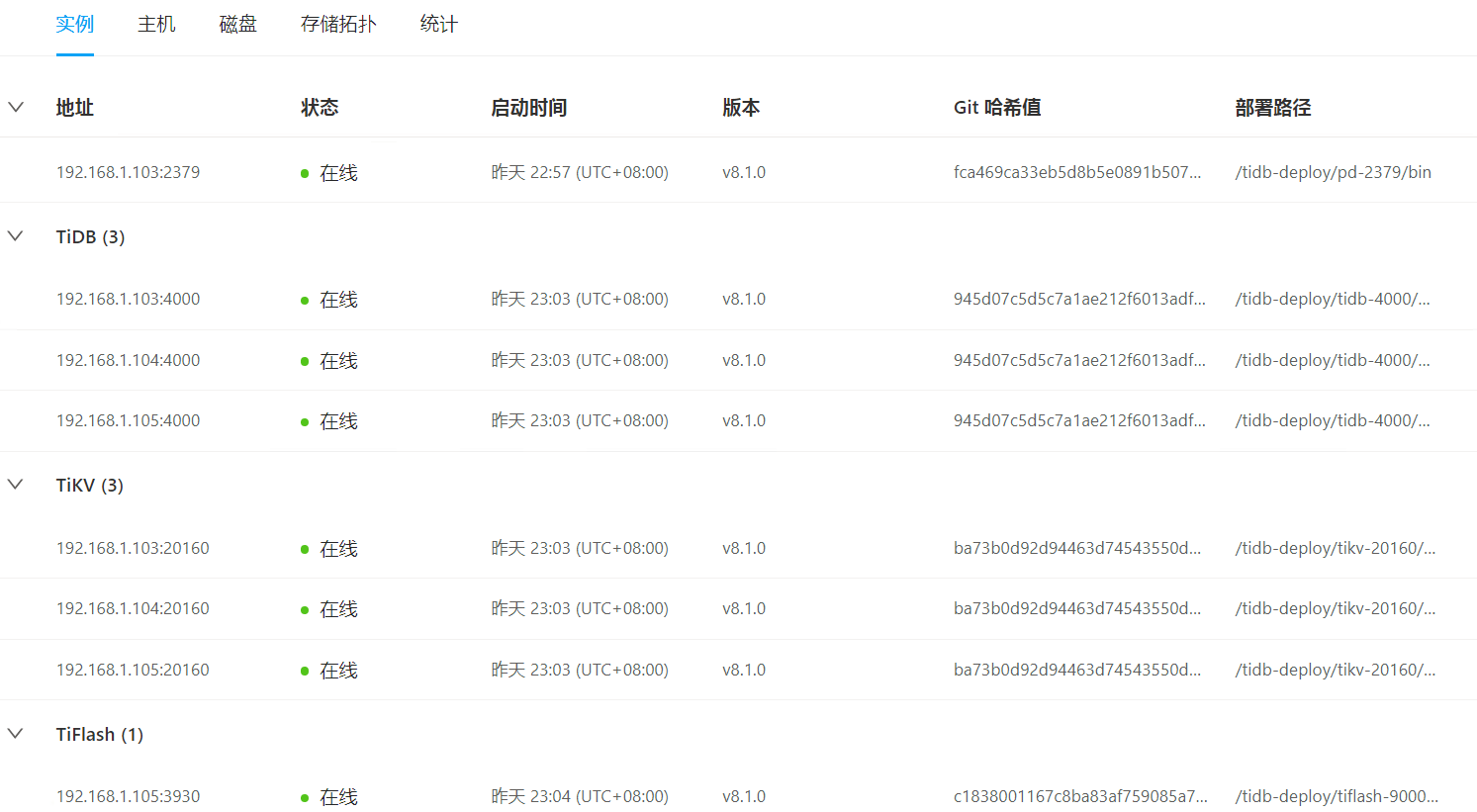Viewport: 1477px width, 812px height.
Task: Go to the 存储拓扑 tab
Action: 338,24
